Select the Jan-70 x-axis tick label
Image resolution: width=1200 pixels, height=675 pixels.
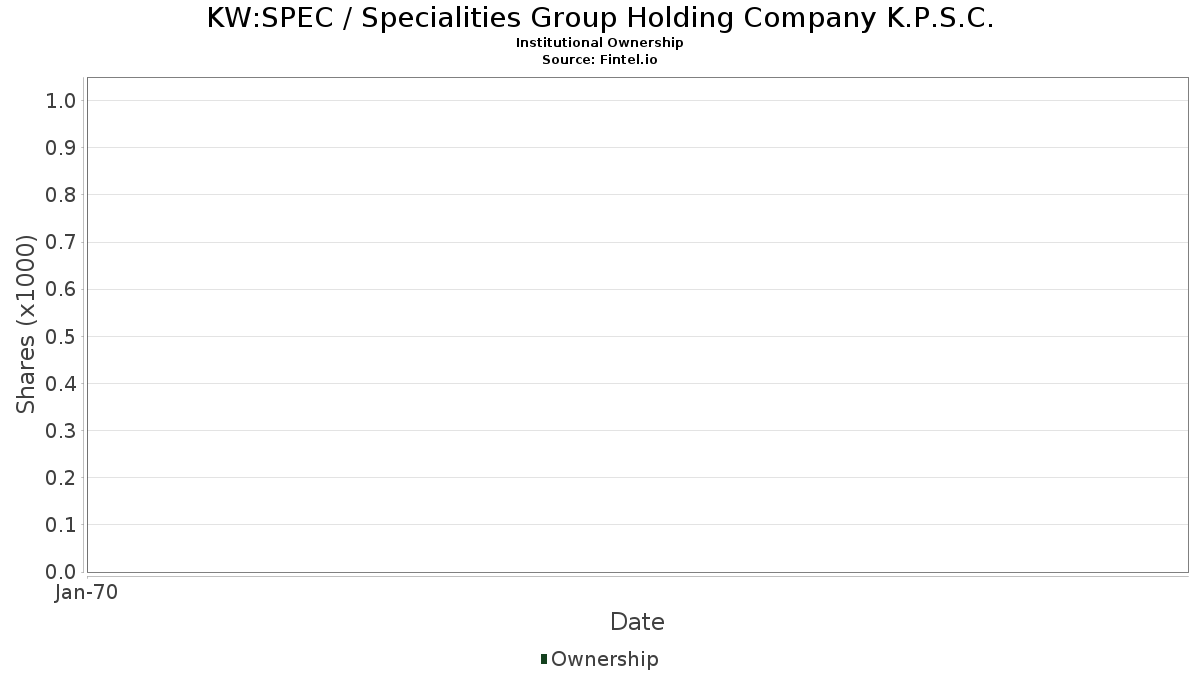[87, 593]
